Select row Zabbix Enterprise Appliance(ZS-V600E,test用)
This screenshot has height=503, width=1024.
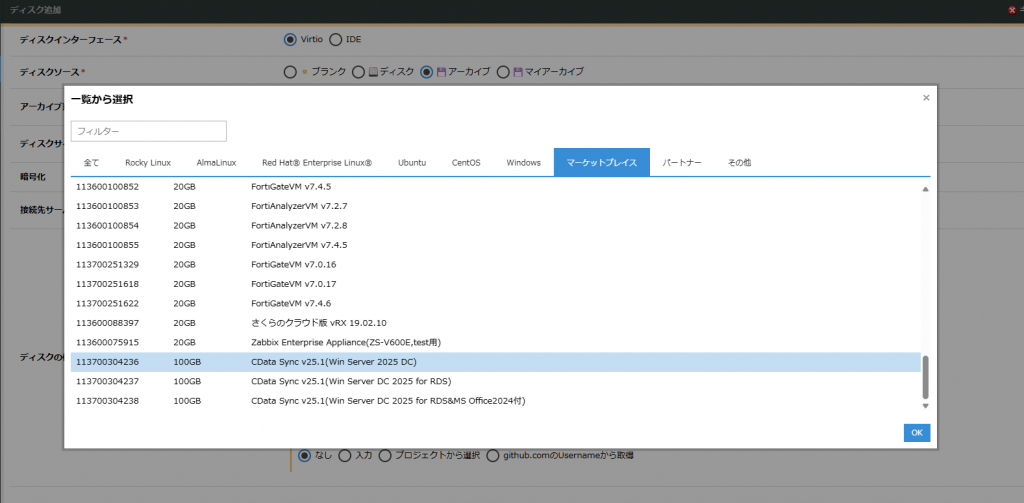click(496, 342)
